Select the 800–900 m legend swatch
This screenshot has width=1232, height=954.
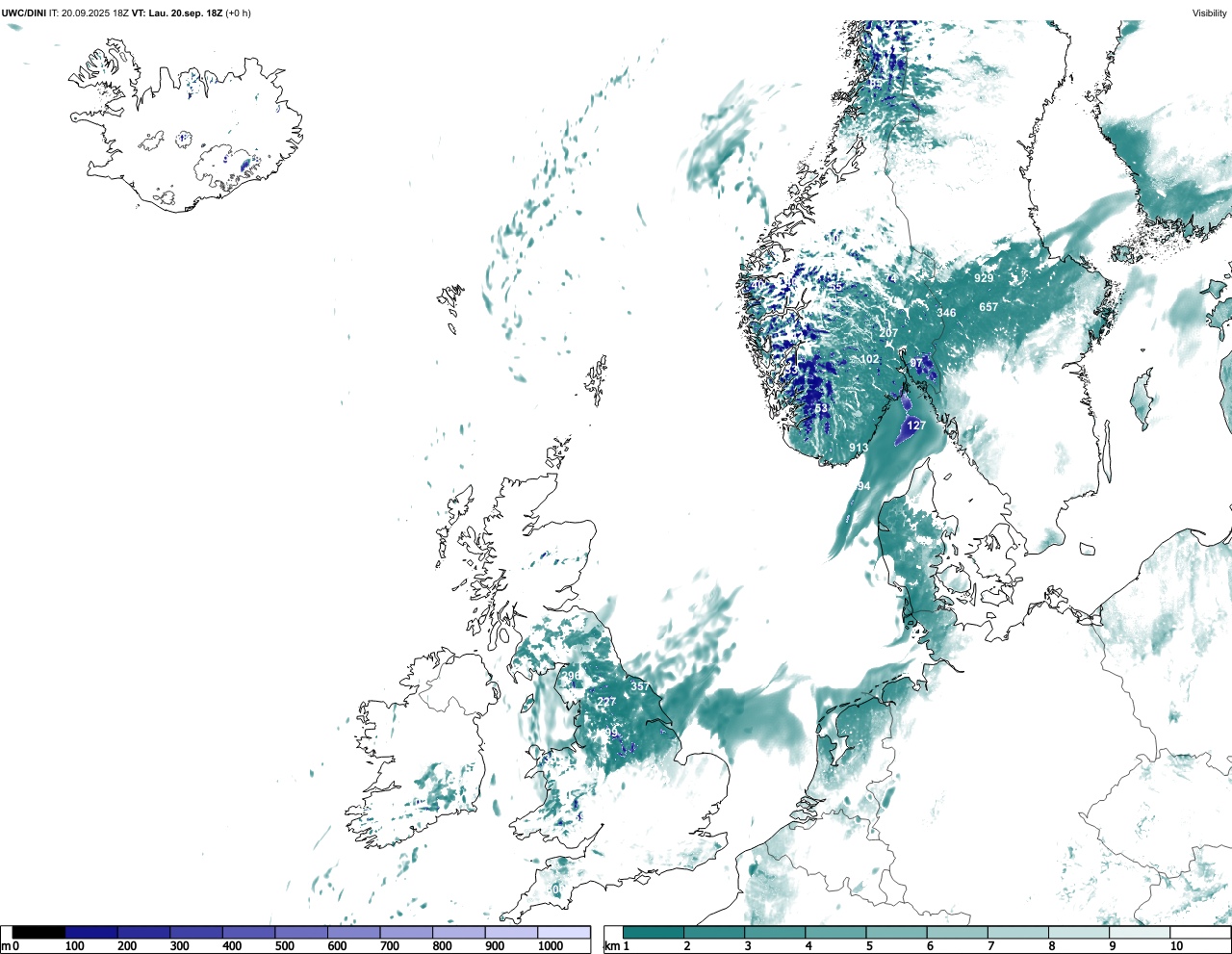click(458, 933)
